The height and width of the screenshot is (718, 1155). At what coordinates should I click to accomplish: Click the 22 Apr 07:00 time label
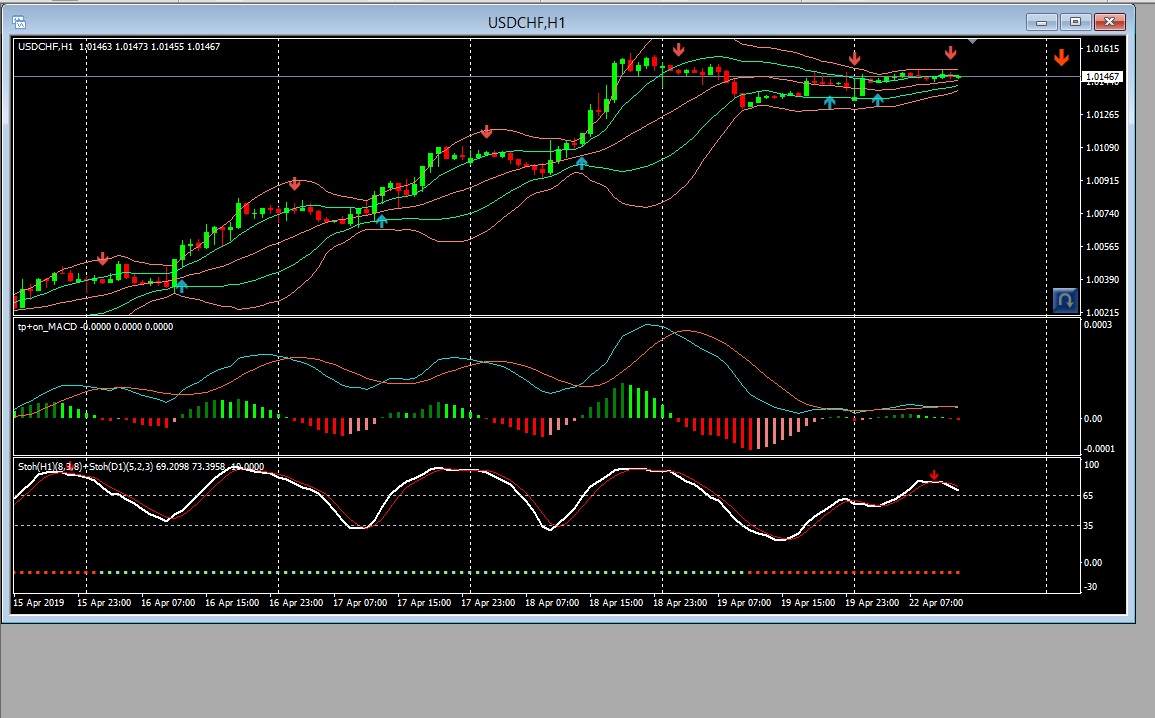pos(936,602)
